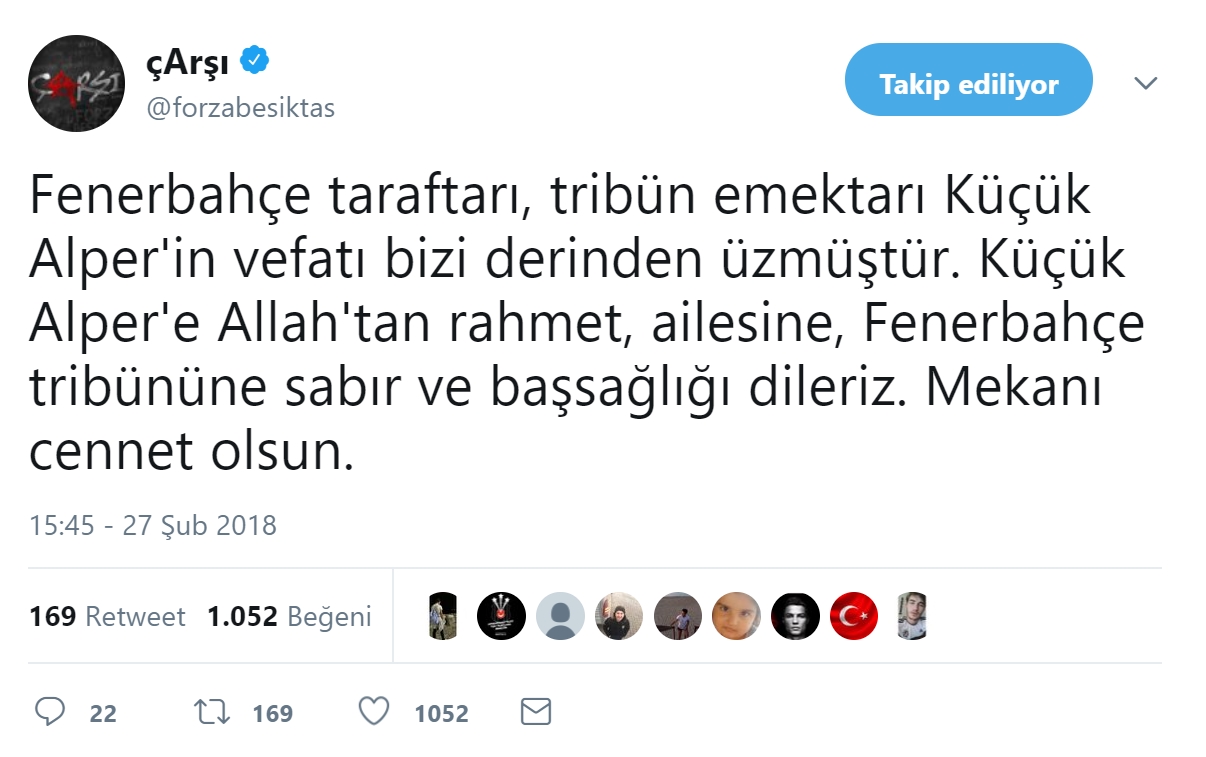The width and height of the screenshot is (1206, 757).
Task: Open liker avatar showing child's face close-up
Action: point(737,616)
